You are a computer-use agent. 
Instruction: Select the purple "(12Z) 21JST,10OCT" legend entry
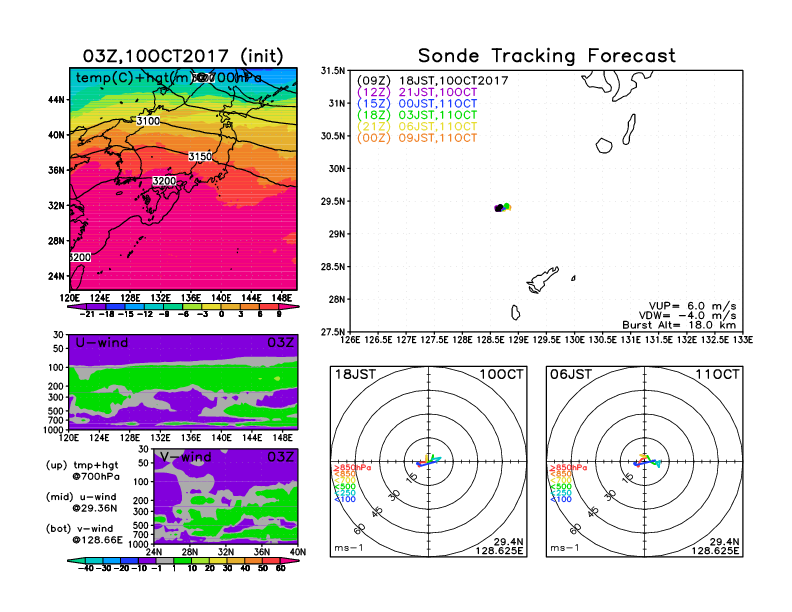[x=417, y=92]
